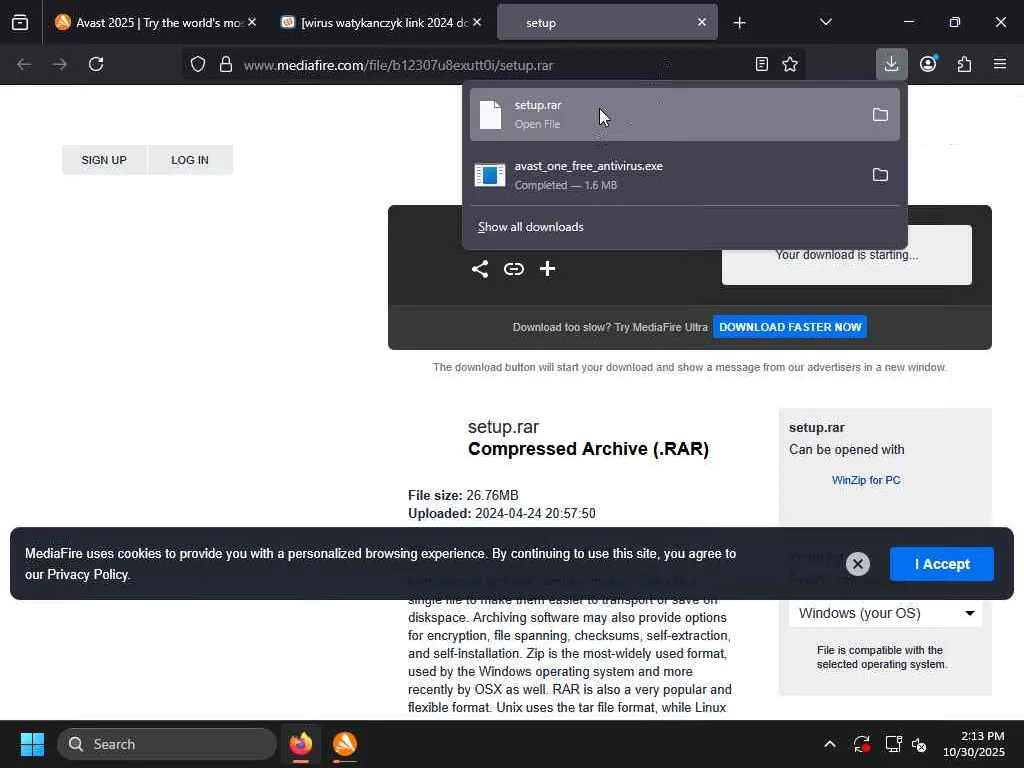Switch to the Avast 2025 tab
1024x768 pixels.
(x=155, y=22)
